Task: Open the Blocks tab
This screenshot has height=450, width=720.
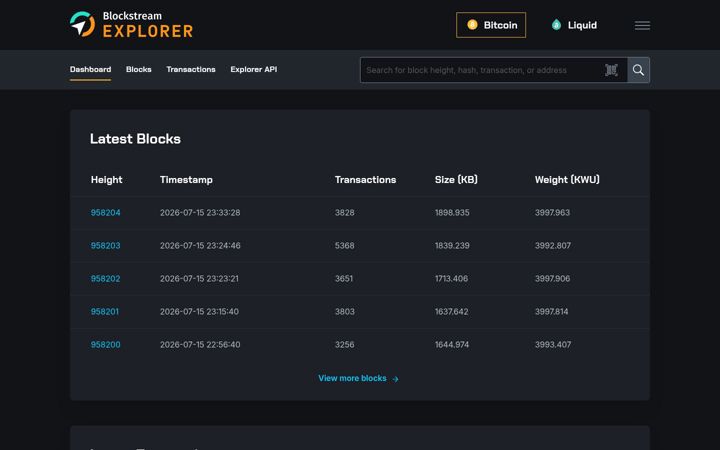Action: [139, 69]
